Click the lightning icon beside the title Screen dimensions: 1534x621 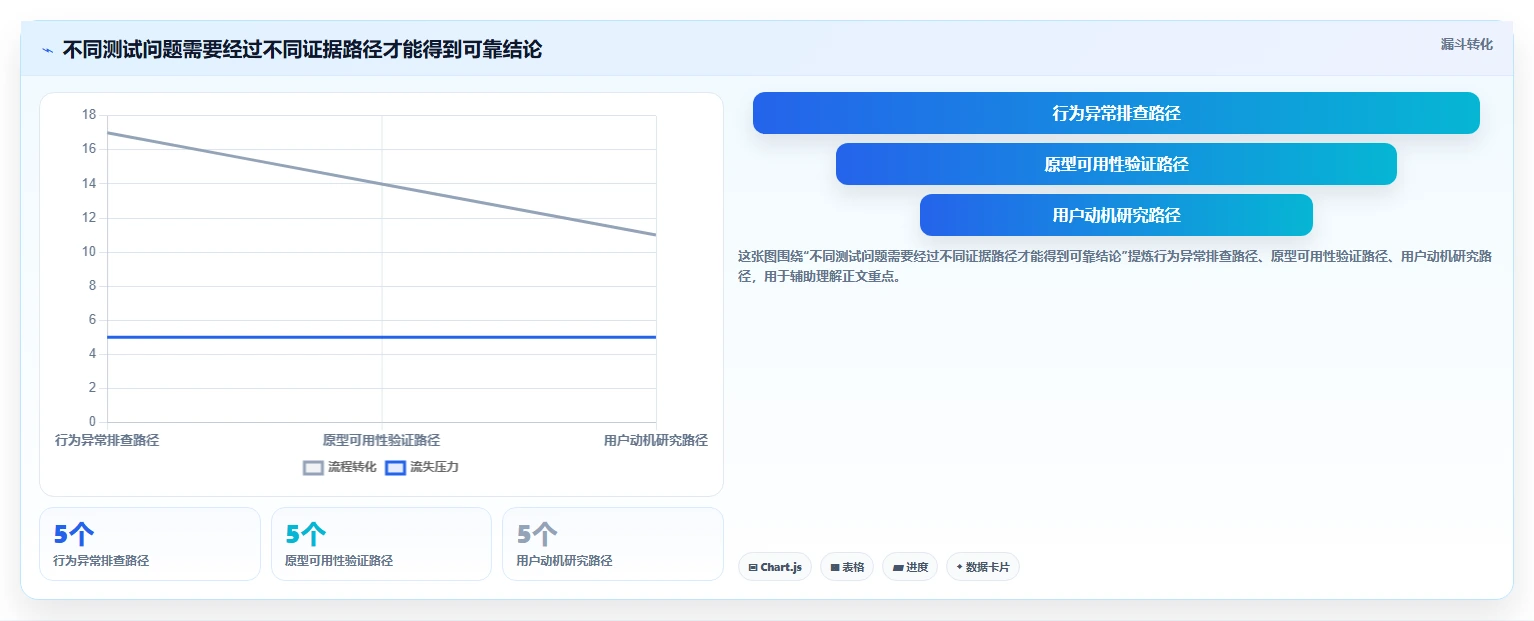[47, 50]
